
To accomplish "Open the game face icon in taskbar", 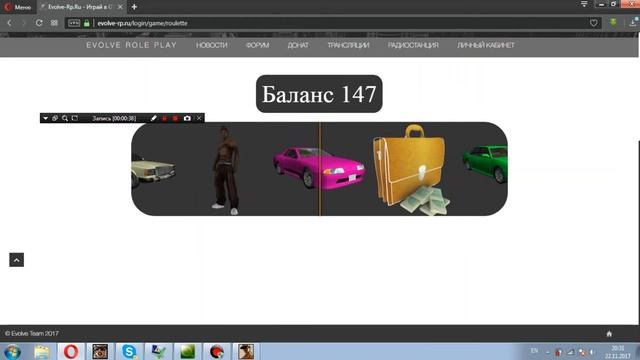I will pos(100,351).
